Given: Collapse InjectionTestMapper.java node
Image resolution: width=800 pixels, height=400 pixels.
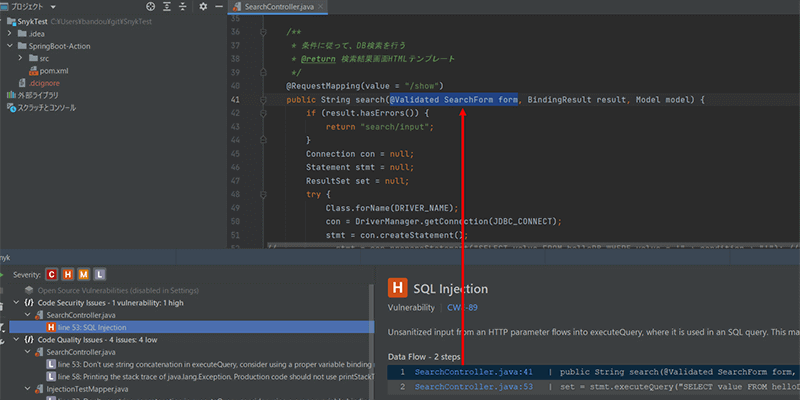Looking at the screenshot, I should coord(28,389).
